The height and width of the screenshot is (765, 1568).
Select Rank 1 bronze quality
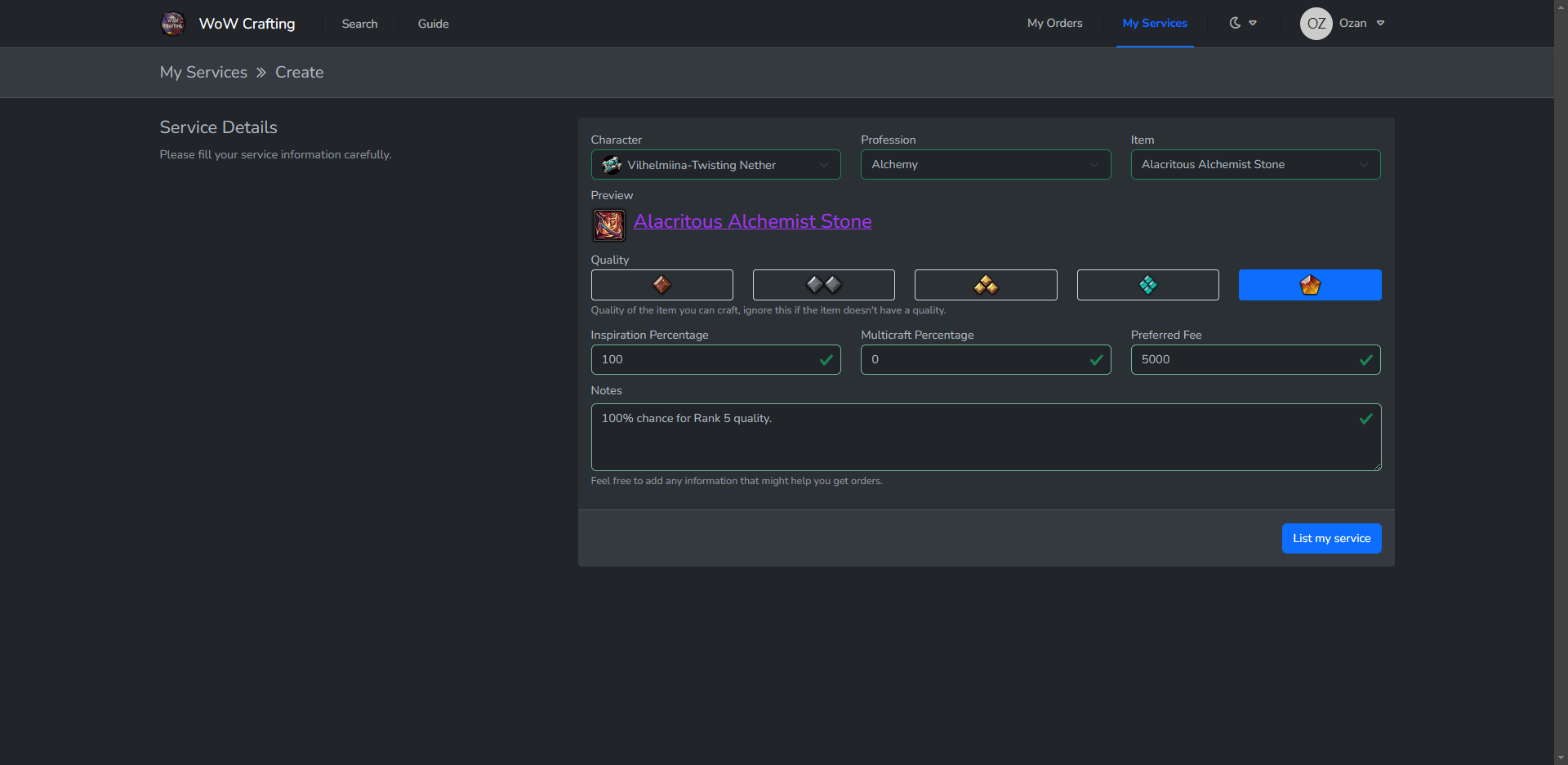tap(661, 285)
